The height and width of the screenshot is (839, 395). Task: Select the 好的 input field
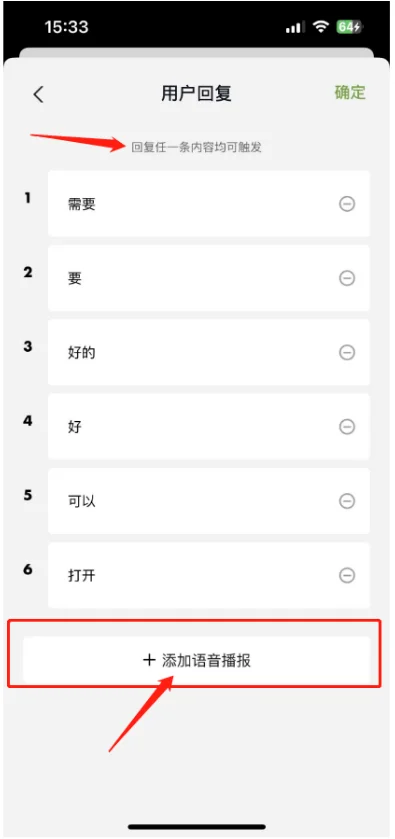[x=209, y=353]
